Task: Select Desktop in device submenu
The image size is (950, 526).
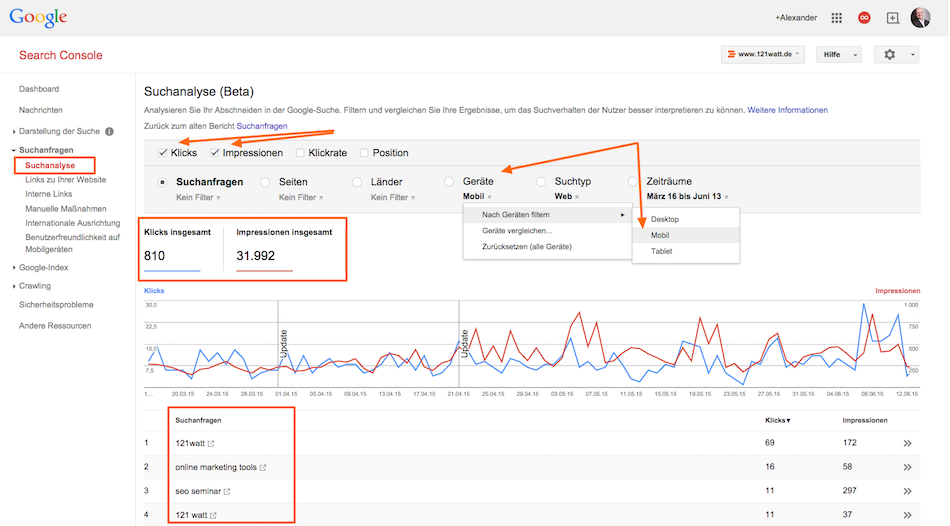Action: coord(686,219)
